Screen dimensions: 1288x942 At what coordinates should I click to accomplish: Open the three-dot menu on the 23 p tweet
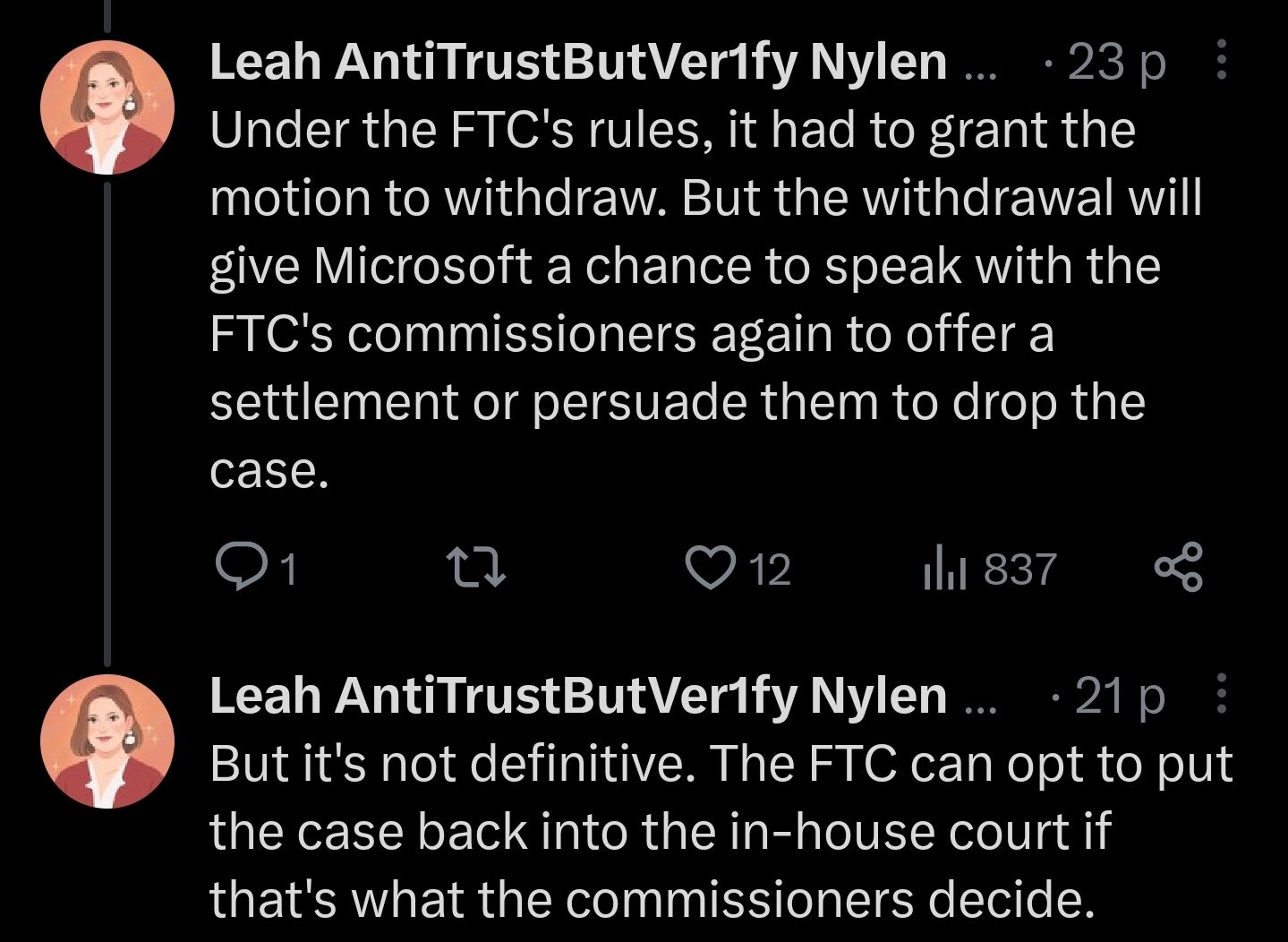(1223, 61)
